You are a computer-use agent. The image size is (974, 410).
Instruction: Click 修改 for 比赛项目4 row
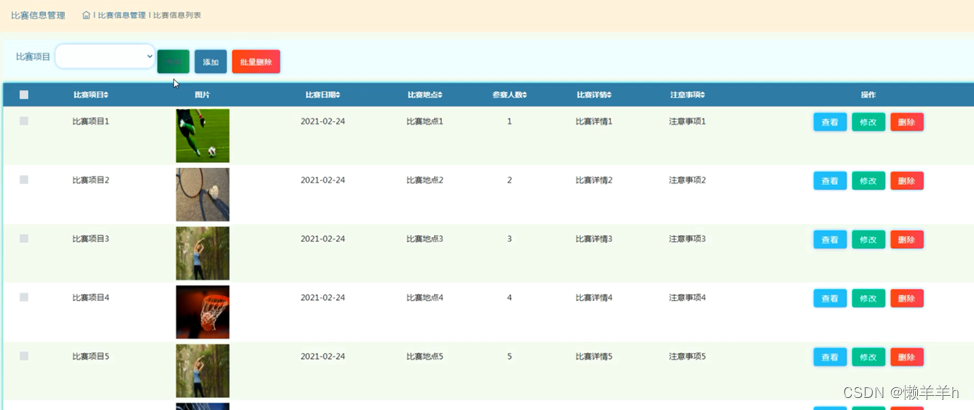click(x=868, y=299)
